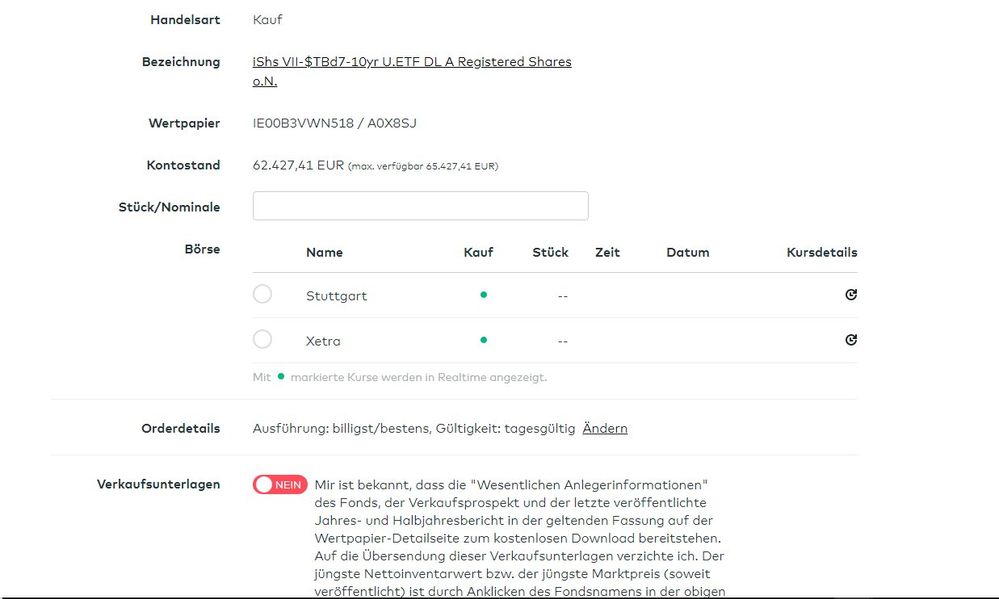Toggle the Verkaufsunterlagen NEIN switch

click(280, 484)
